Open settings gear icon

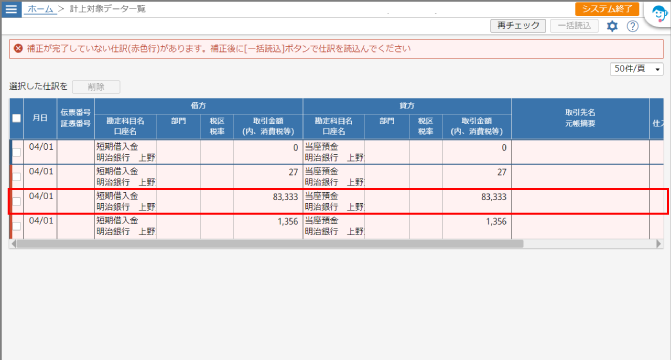(x=612, y=26)
